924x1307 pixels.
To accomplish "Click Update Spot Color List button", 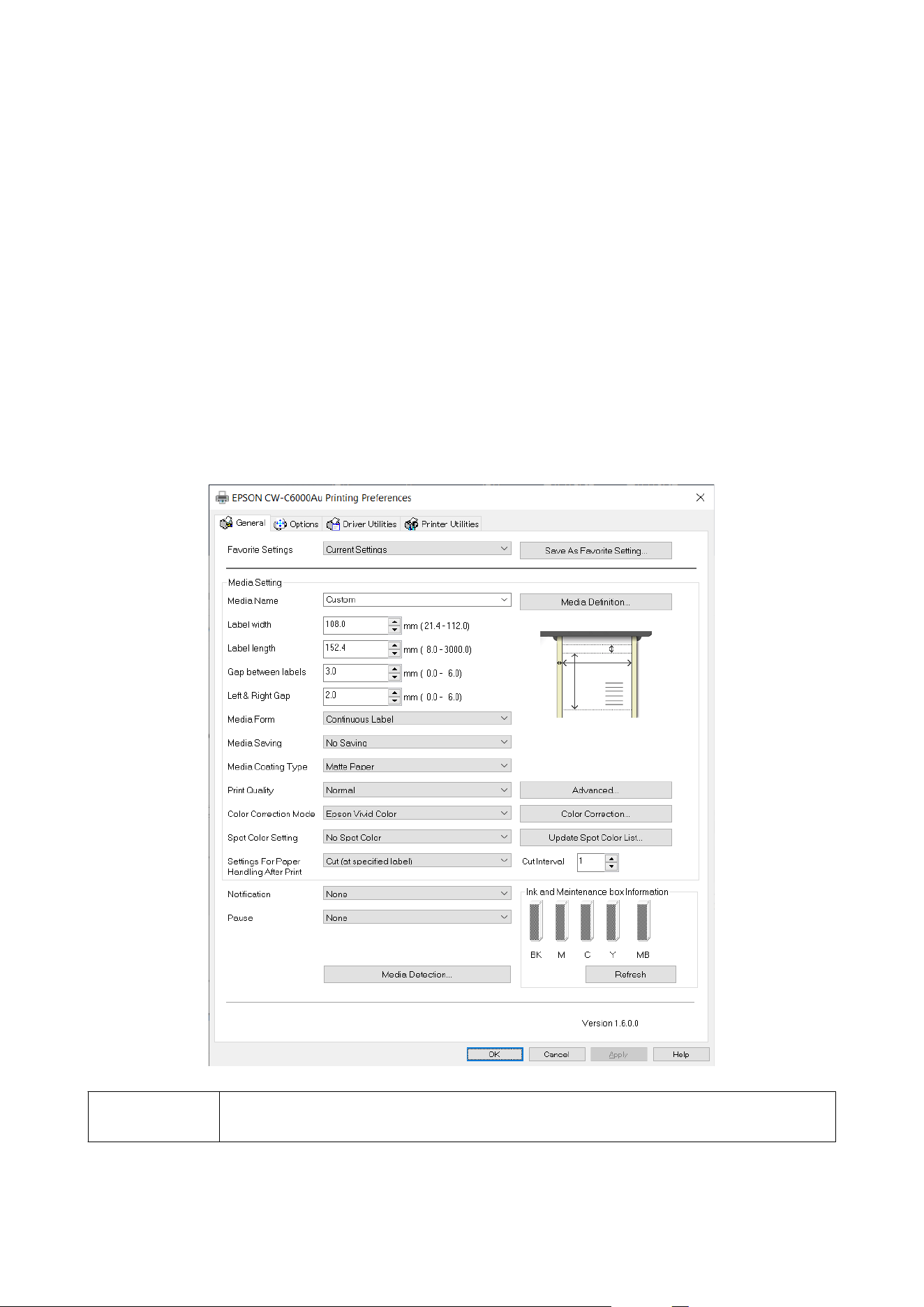I will pyautogui.click(x=596, y=838).
